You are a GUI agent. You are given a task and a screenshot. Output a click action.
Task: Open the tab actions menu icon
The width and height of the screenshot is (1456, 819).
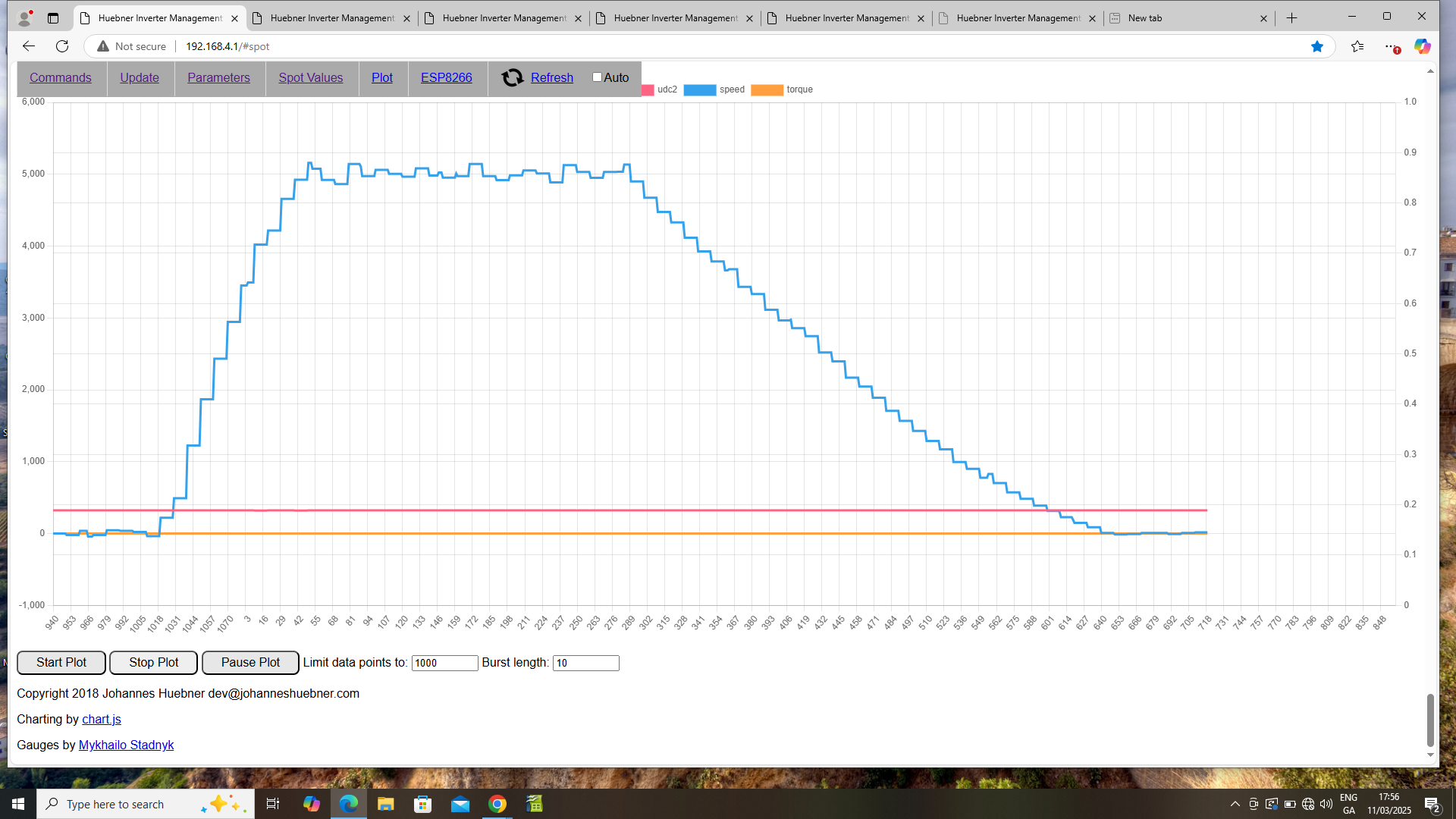coord(53,18)
